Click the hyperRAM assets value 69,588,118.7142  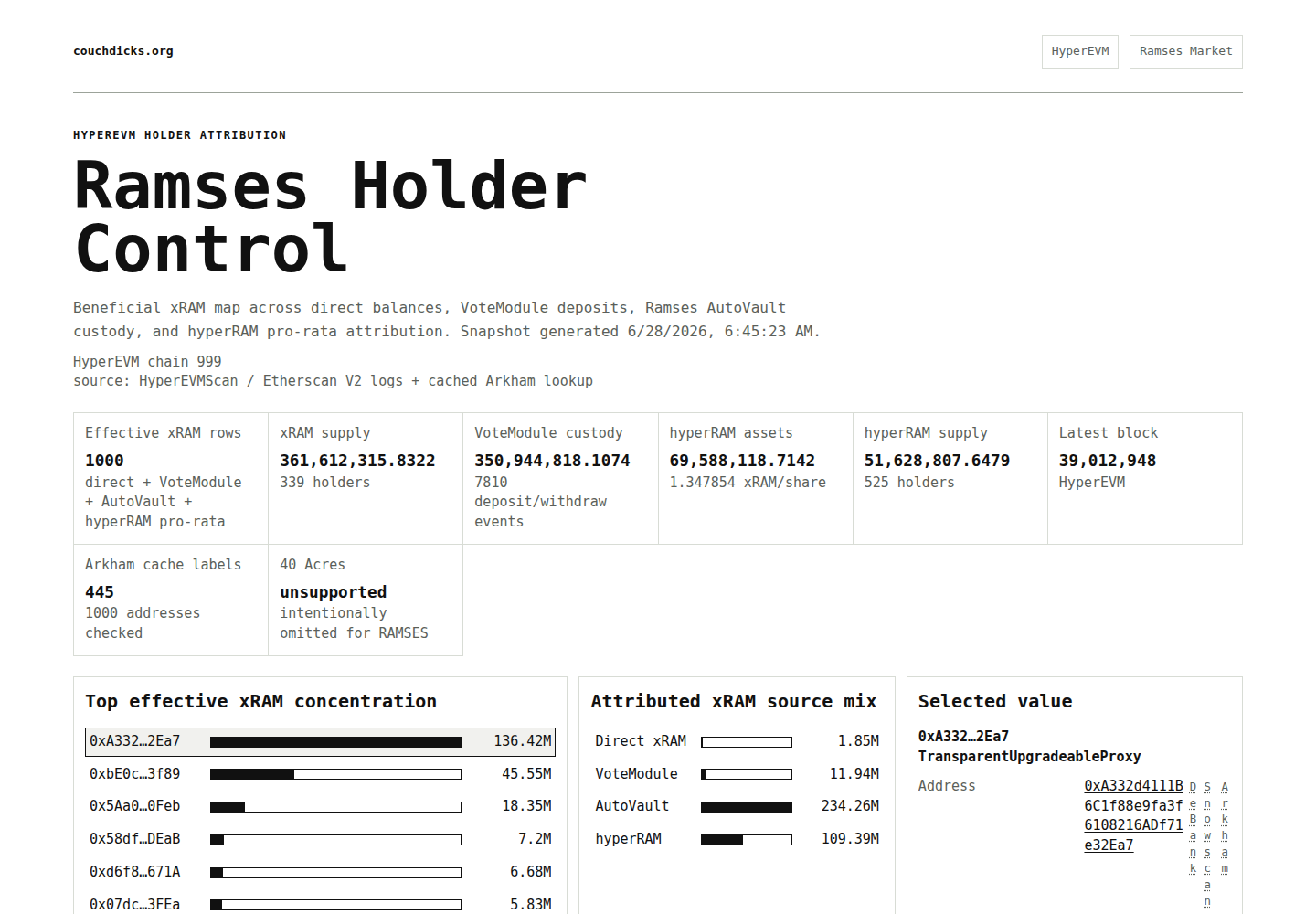(x=742, y=461)
